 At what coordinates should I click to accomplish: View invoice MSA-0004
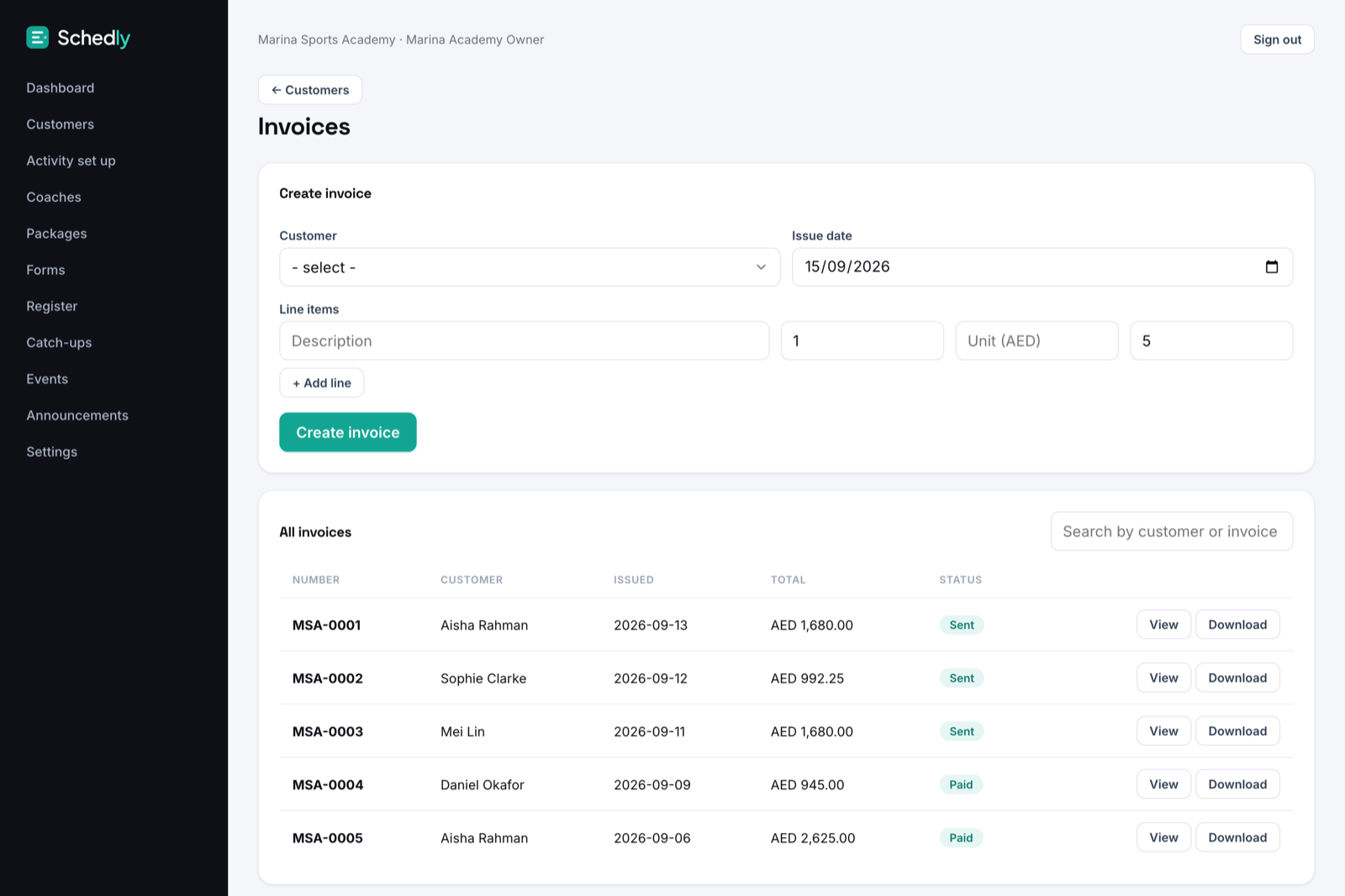(1163, 784)
